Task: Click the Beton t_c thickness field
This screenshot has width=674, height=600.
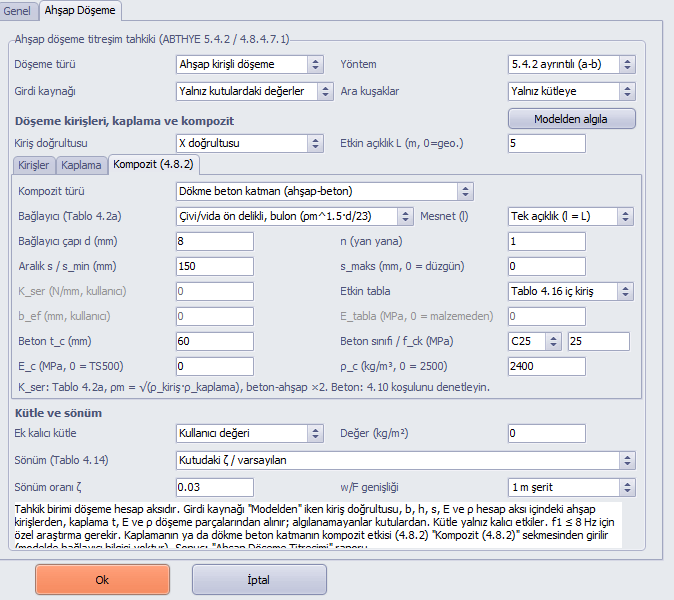Action: coord(214,341)
